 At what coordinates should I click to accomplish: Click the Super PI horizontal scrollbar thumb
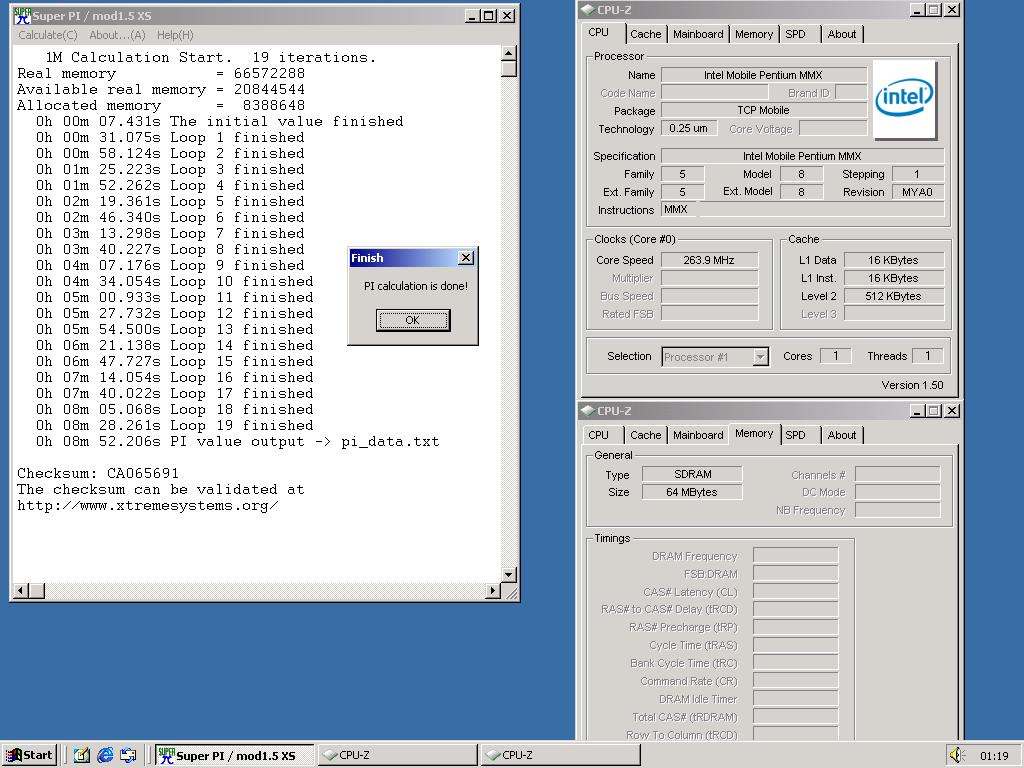(x=37, y=591)
